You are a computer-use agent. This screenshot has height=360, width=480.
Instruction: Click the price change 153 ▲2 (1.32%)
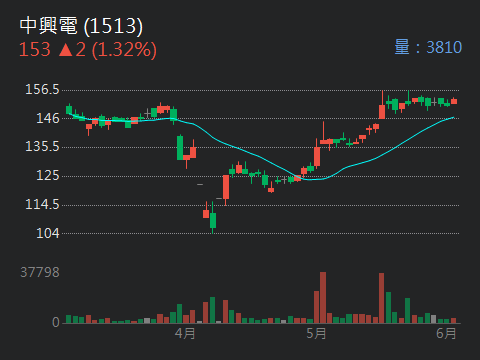88,50
